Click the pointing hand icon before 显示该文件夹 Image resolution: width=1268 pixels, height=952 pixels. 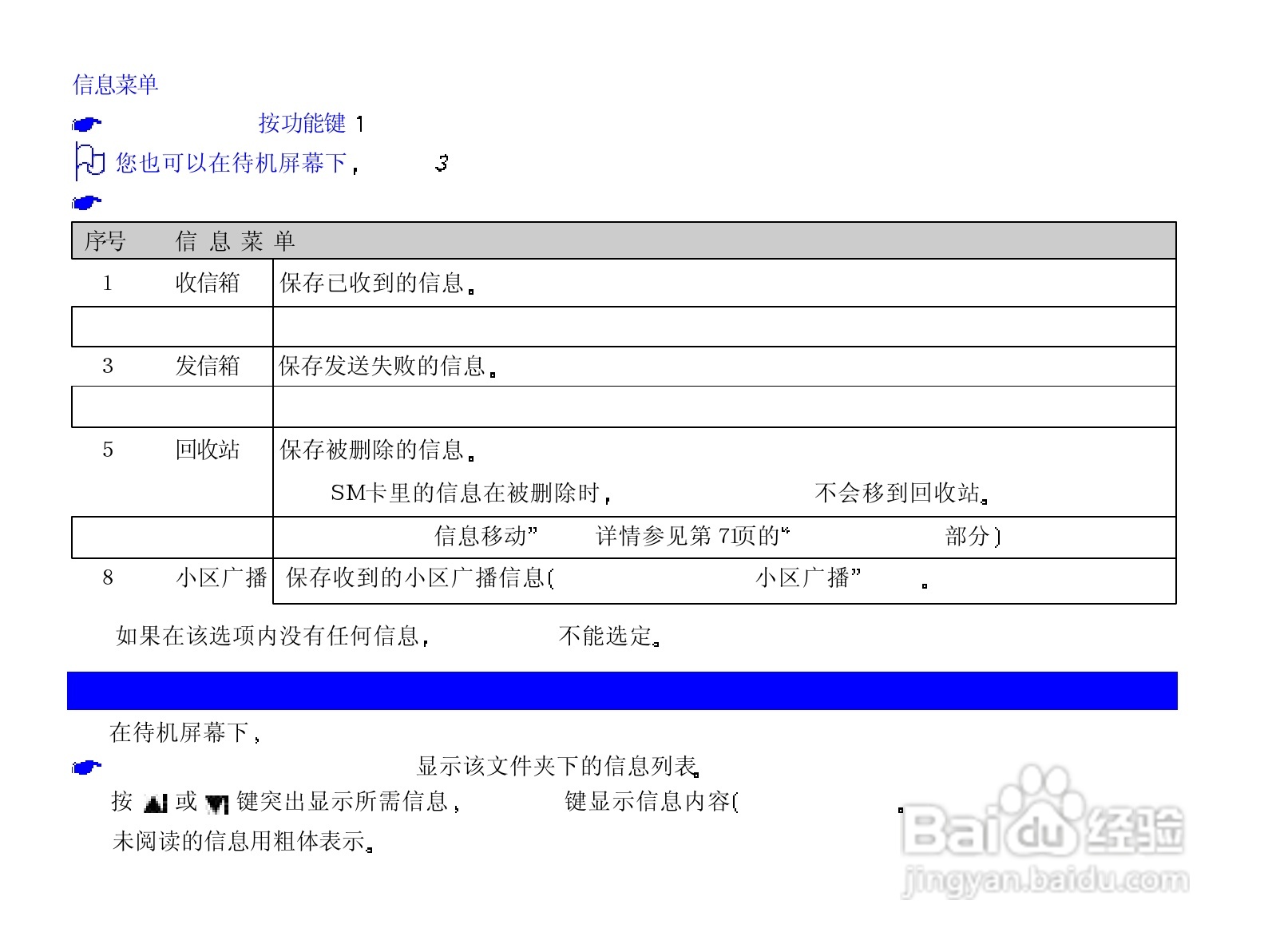(87, 768)
